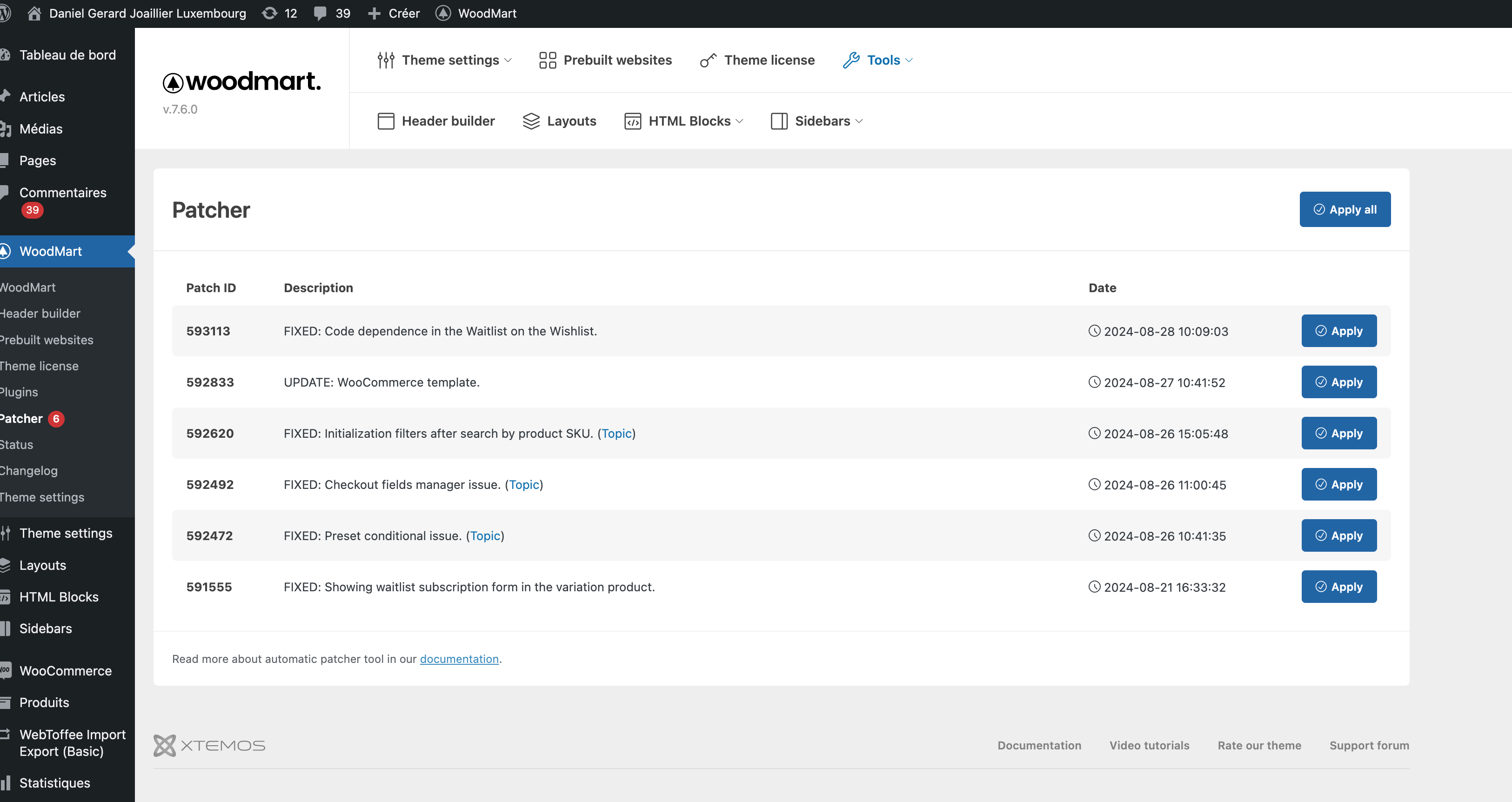Image resolution: width=1512 pixels, height=802 pixels.
Task: Expand the Sidebars dropdown chevron
Action: [859, 121]
